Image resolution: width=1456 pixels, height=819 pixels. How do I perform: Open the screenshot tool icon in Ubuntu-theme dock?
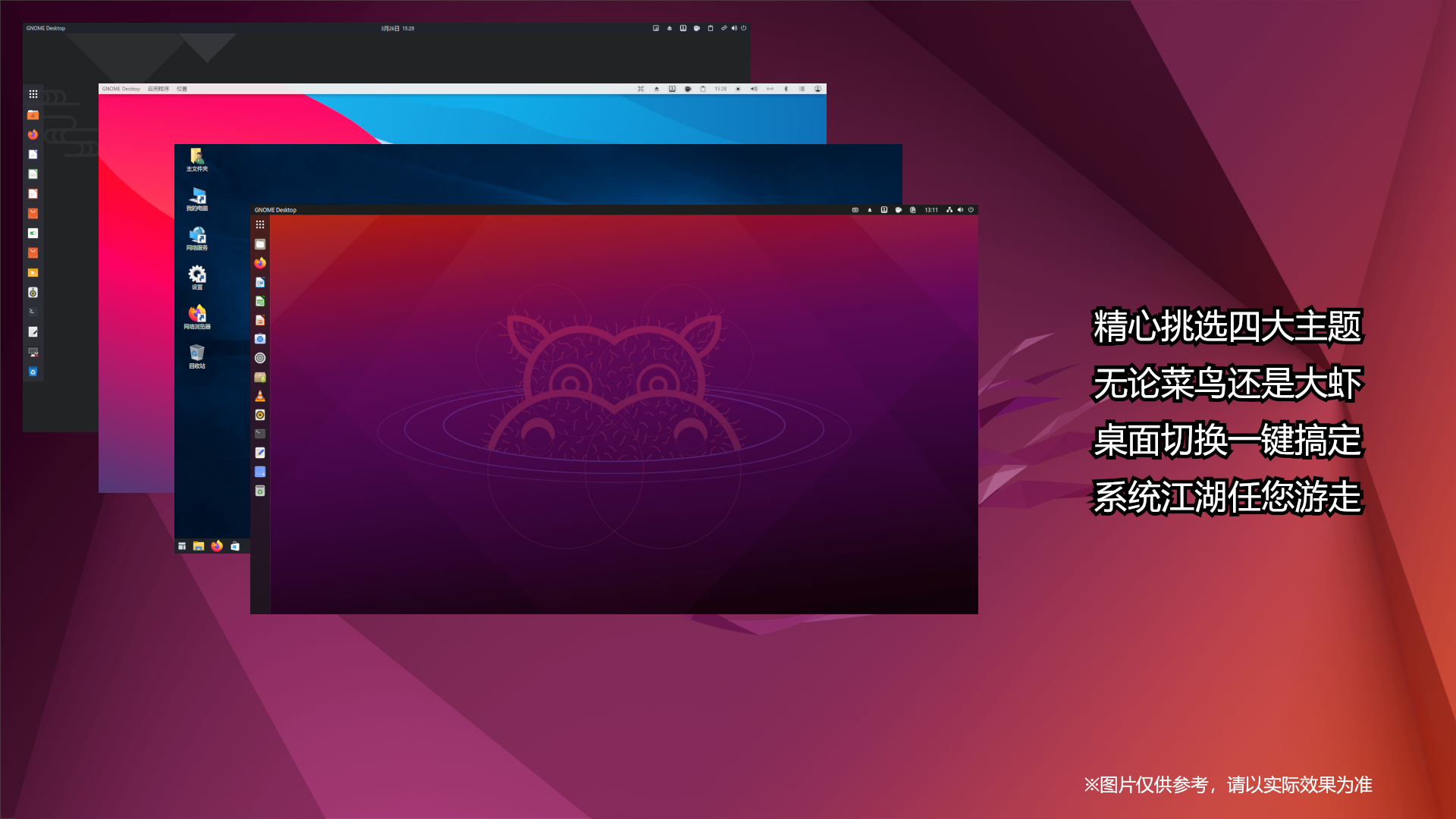(x=260, y=472)
